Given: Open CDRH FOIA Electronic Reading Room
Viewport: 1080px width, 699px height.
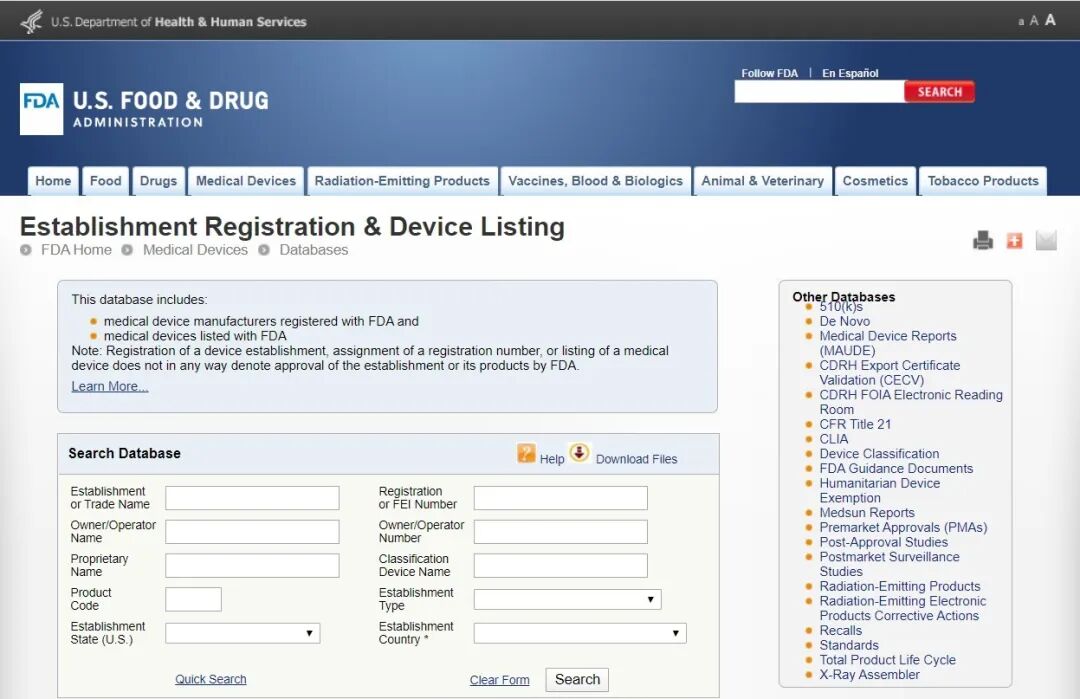Looking at the screenshot, I should (911, 402).
